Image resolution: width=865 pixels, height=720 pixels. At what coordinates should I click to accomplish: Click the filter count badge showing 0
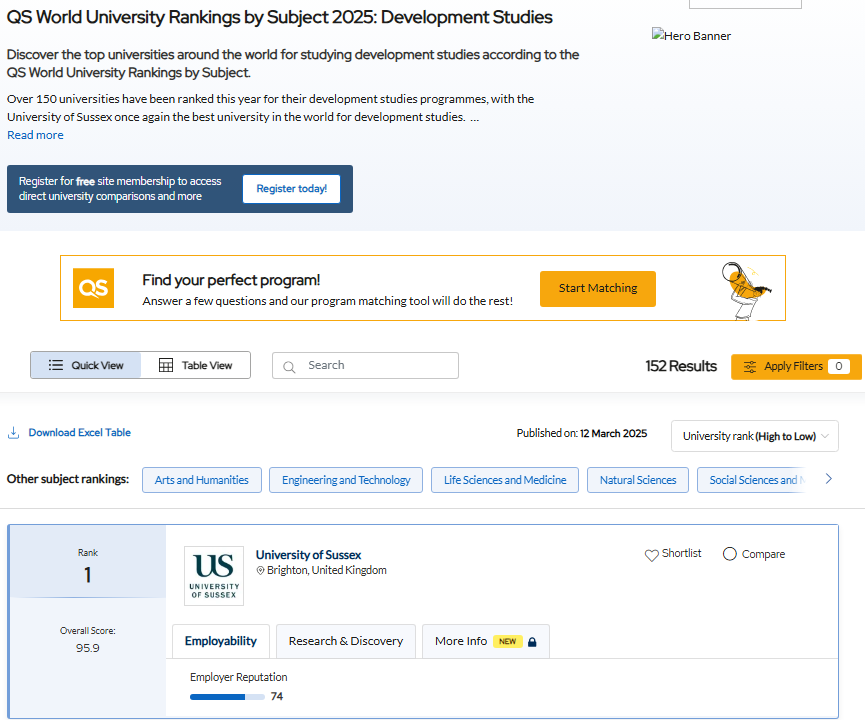tap(839, 366)
